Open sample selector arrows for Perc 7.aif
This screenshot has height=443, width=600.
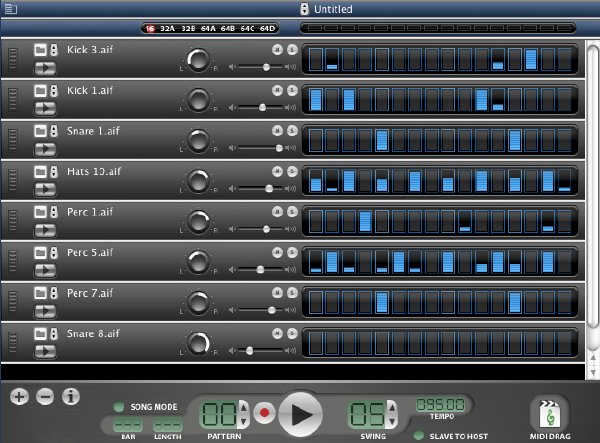click(x=54, y=293)
